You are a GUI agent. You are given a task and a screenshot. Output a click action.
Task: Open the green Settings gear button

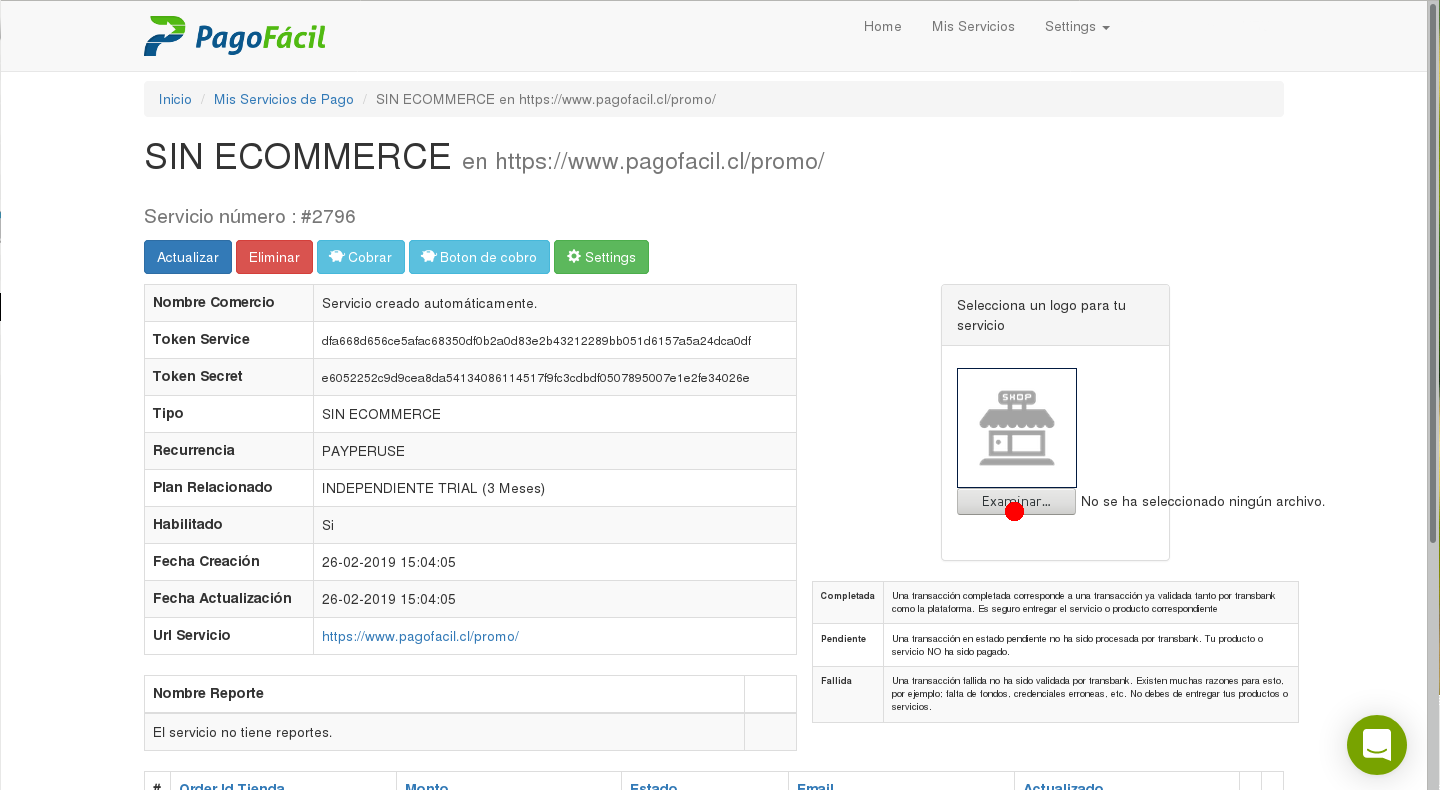coord(601,257)
